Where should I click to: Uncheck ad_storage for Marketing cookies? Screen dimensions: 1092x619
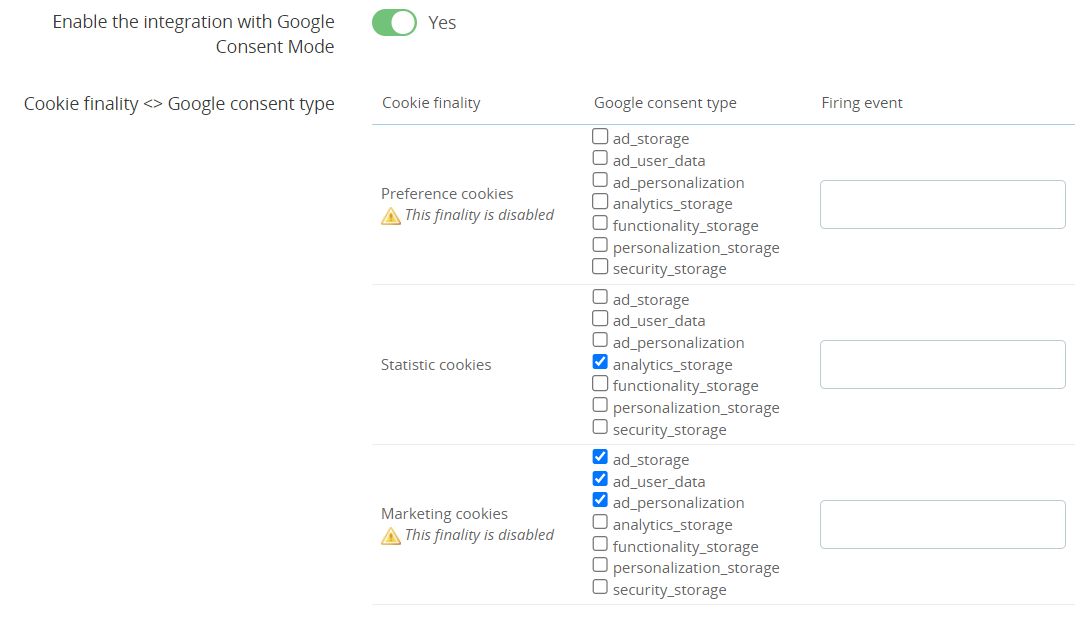click(x=600, y=457)
